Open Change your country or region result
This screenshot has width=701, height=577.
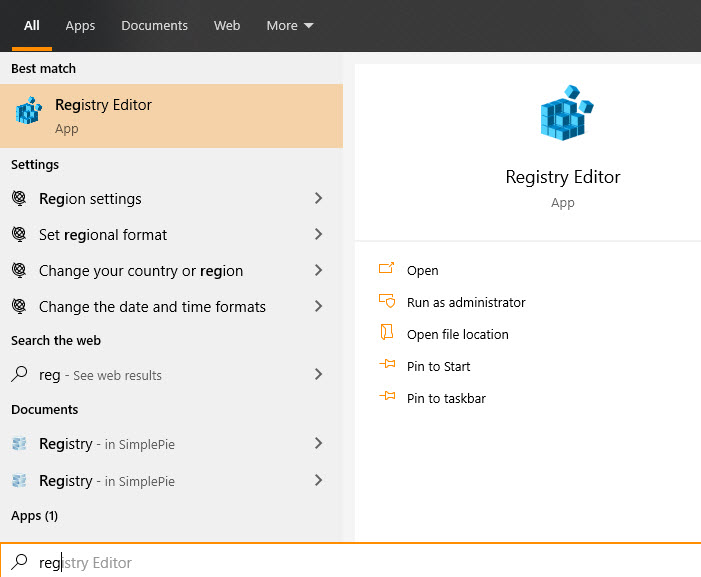[171, 271]
